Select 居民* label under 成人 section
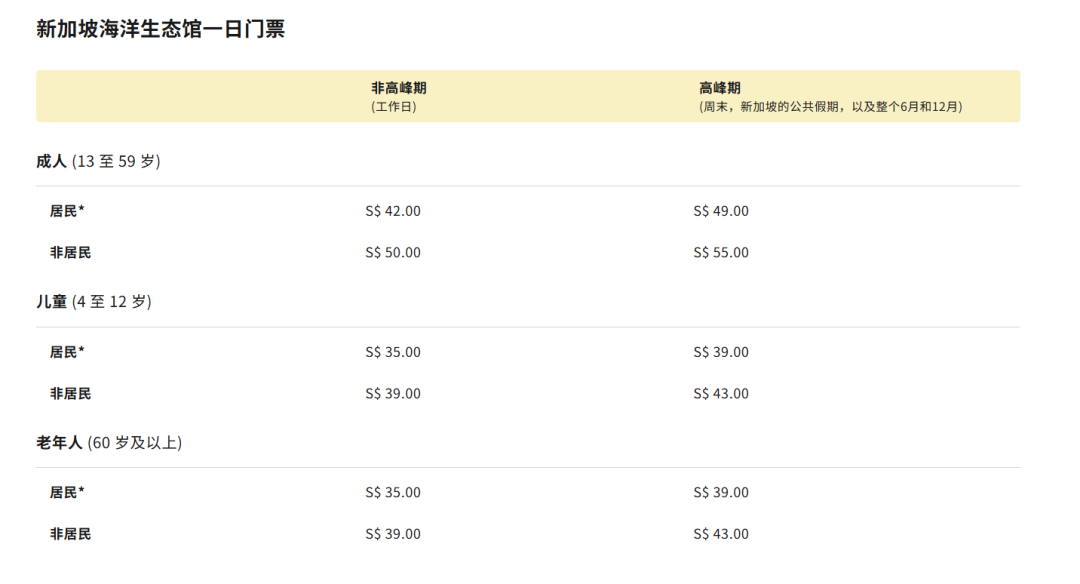This screenshot has height=584, width=1080. pos(67,211)
